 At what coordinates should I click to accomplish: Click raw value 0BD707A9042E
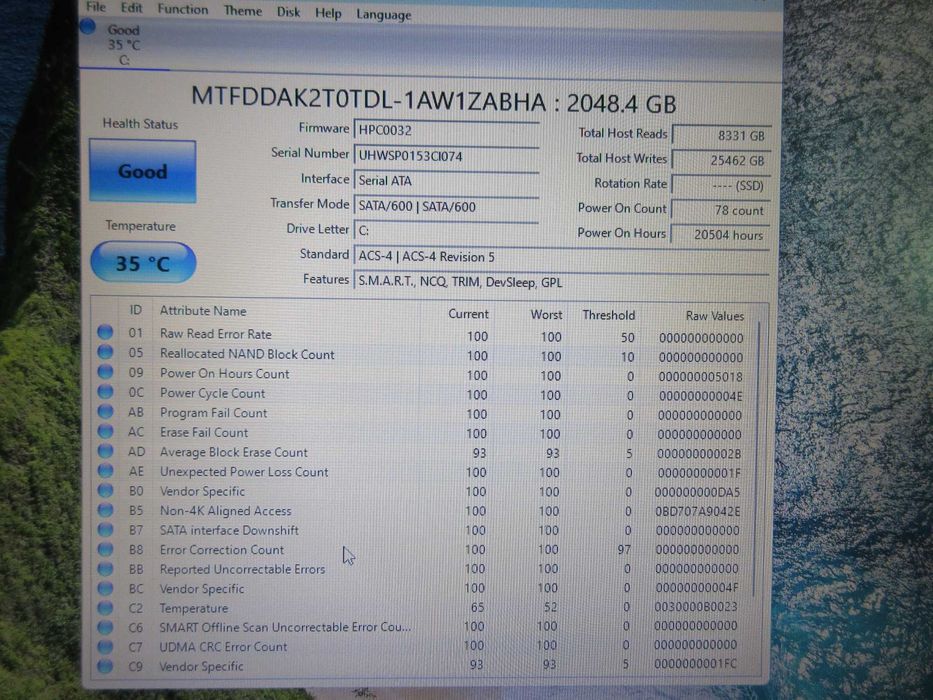(697, 511)
